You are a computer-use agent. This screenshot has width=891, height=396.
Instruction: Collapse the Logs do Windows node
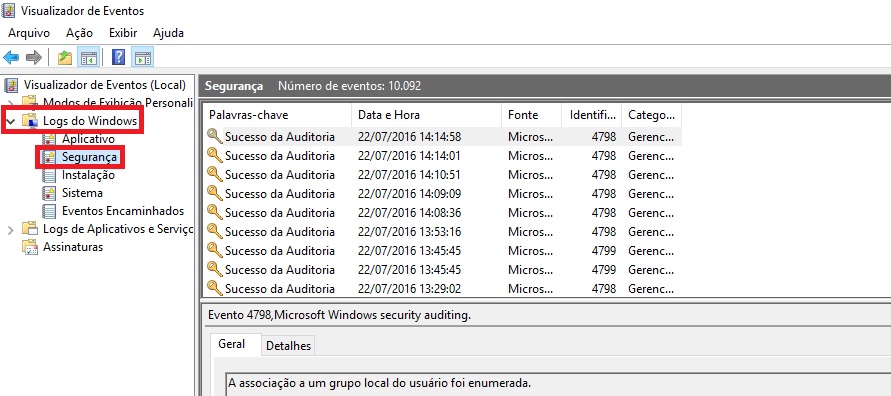(x=11, y=121)
